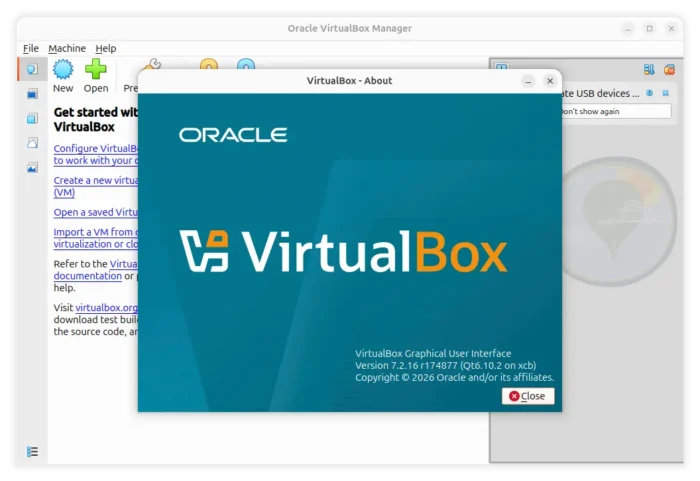Image resolution: width=700 pixels, height=481 pixels.
Task: Click the notification center toggle icon top-left of panel
Action: 501,66
